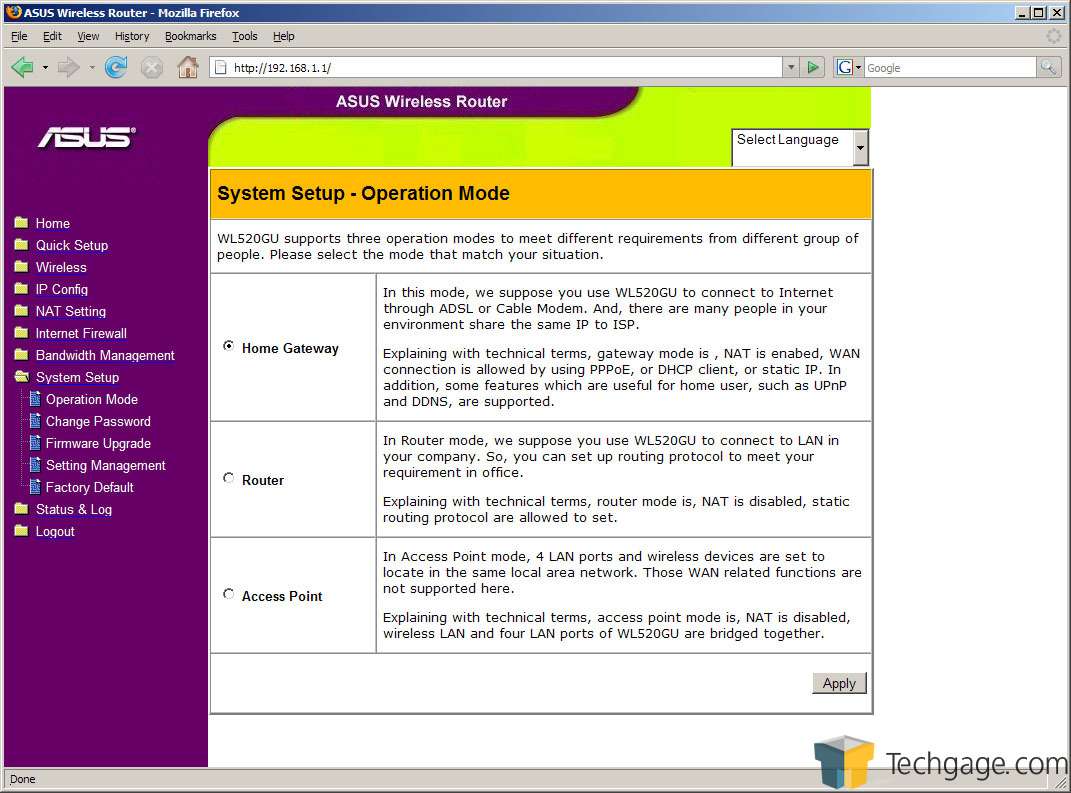
Task: Open the Edit menu
Action: tap(52, 36)
